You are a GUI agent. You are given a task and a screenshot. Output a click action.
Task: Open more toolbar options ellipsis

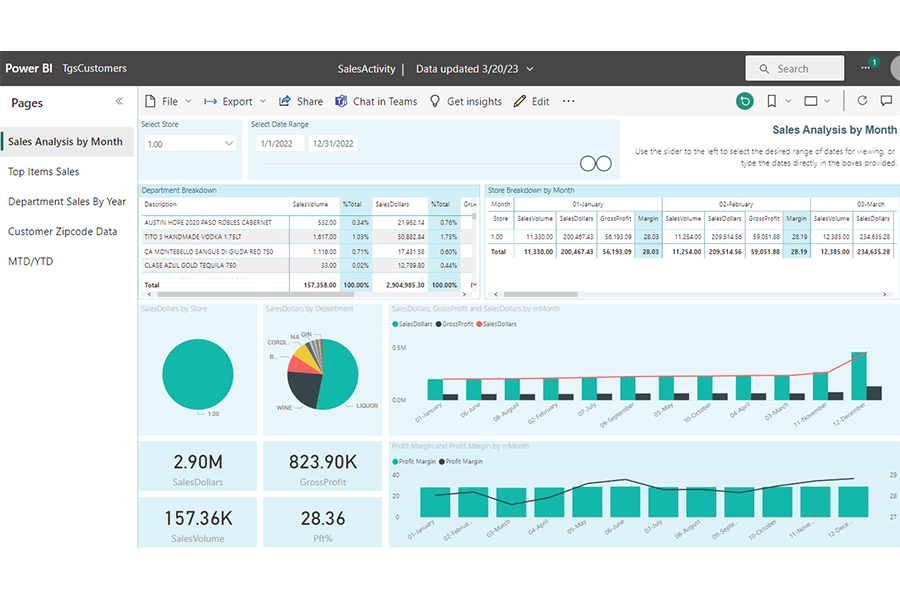pyautogui.click(x=569, y=101)
